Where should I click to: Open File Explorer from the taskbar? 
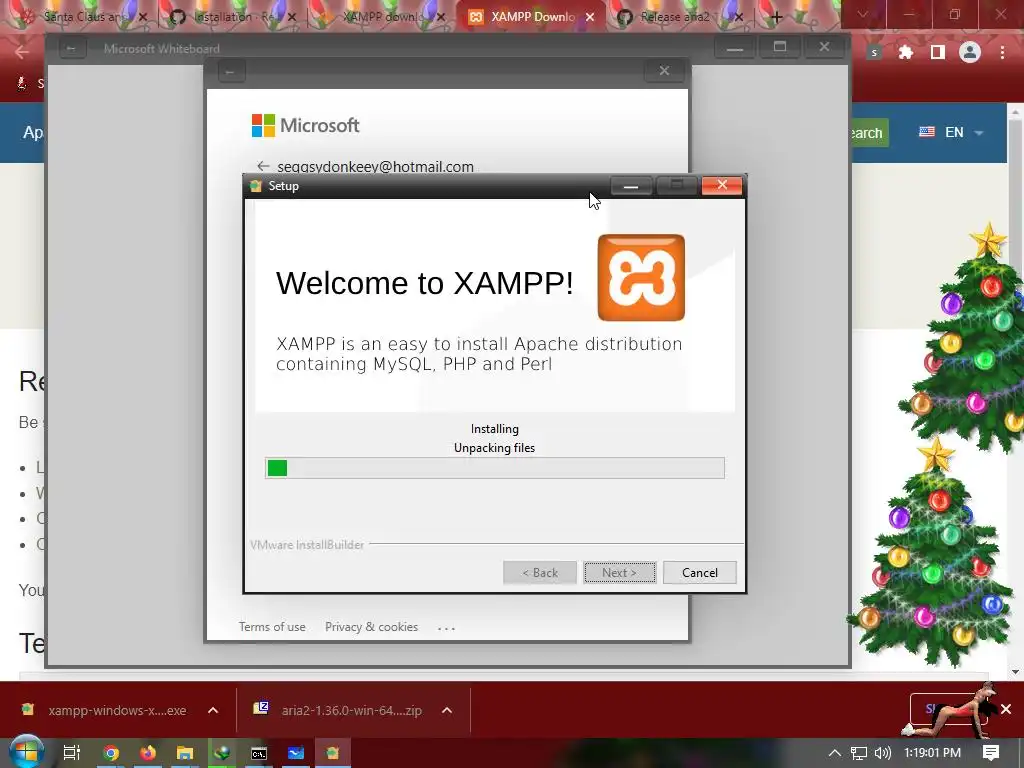click(185, 753)
